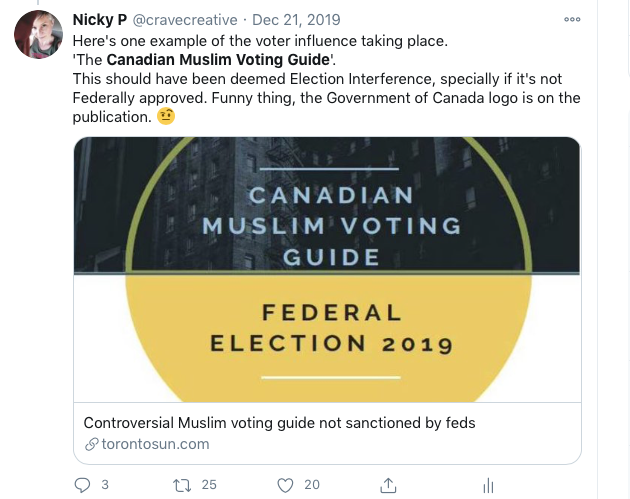Open Nicky P's profile picture
The height and width of the screenshot is (499, 630).
[39, 35]
